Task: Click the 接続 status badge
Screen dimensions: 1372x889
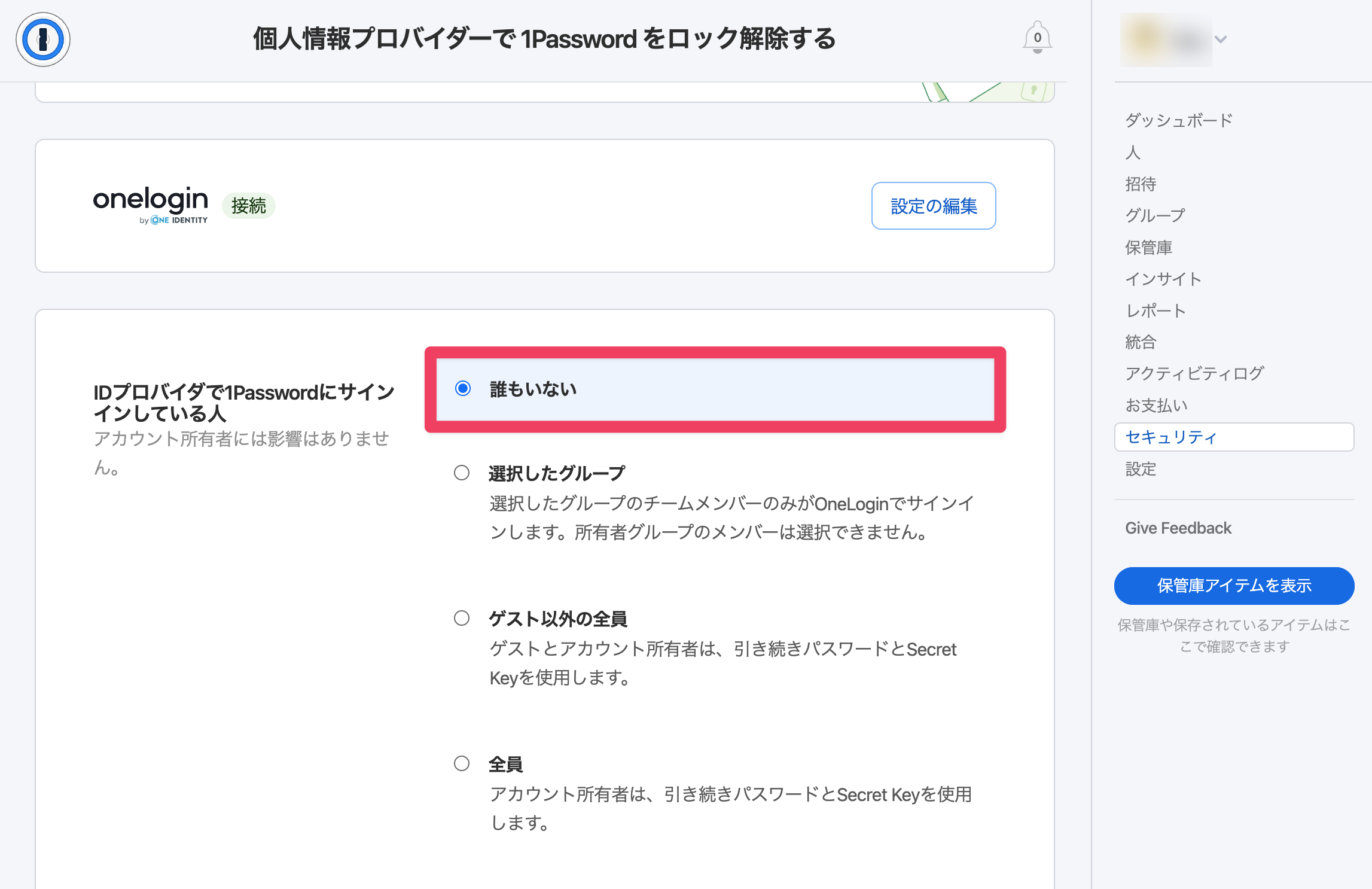Action: [x=248, y=206]
